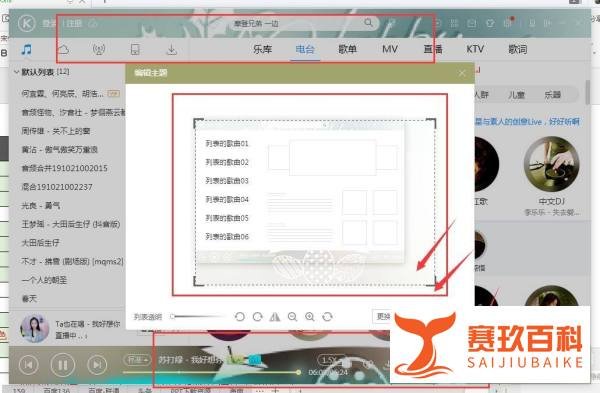Open the skin shirt icon in title bar

490,23
